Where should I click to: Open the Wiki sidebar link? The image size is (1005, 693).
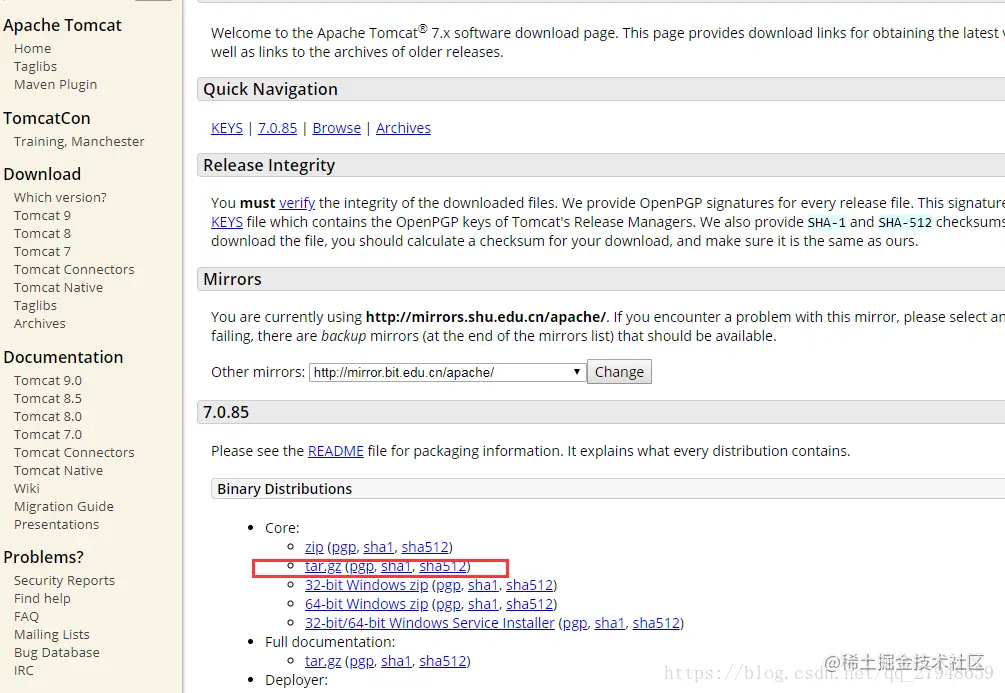[x=27, y=488]
